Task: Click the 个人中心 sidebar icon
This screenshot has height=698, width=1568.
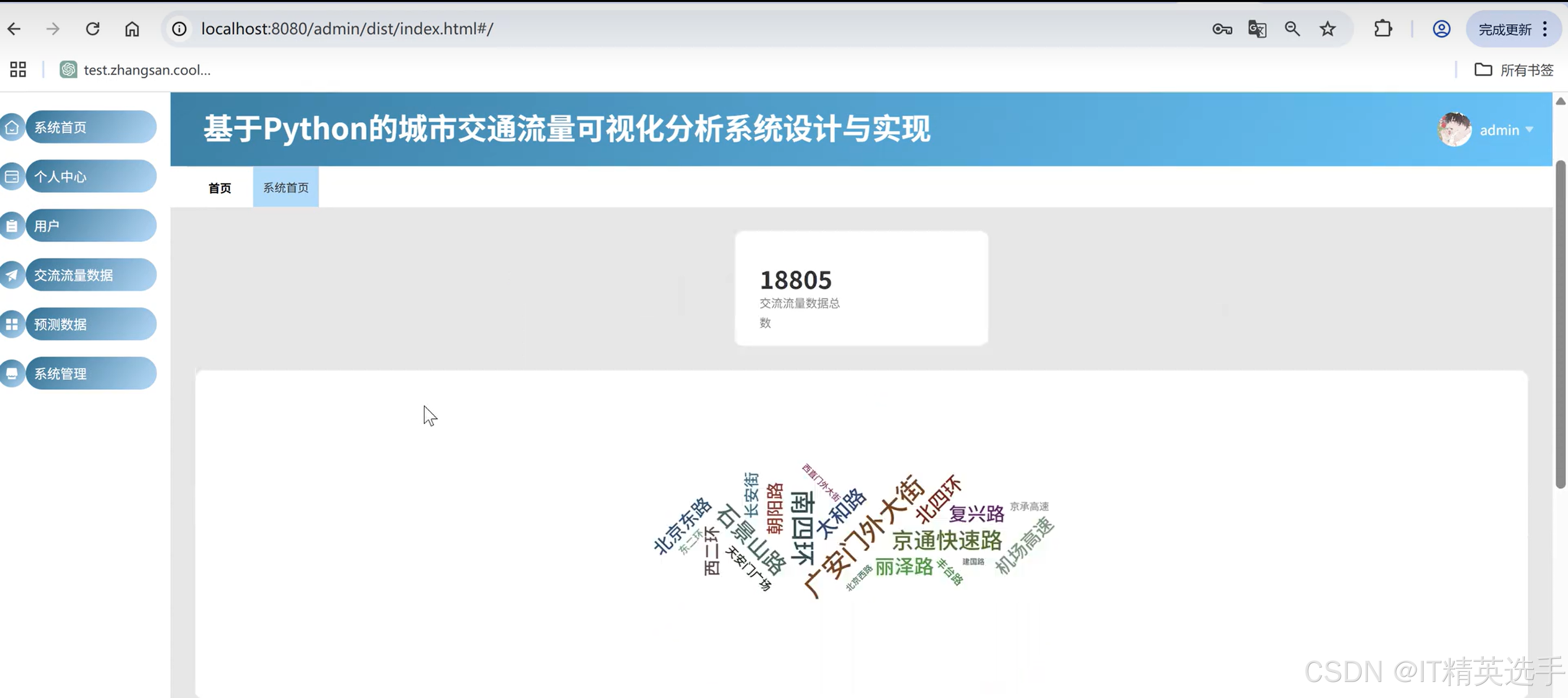Action: (x=12, y=176)
